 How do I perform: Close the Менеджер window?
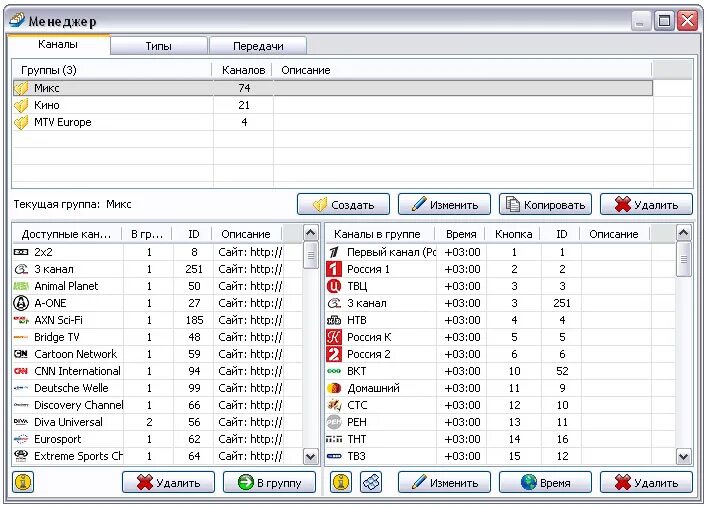688,21
